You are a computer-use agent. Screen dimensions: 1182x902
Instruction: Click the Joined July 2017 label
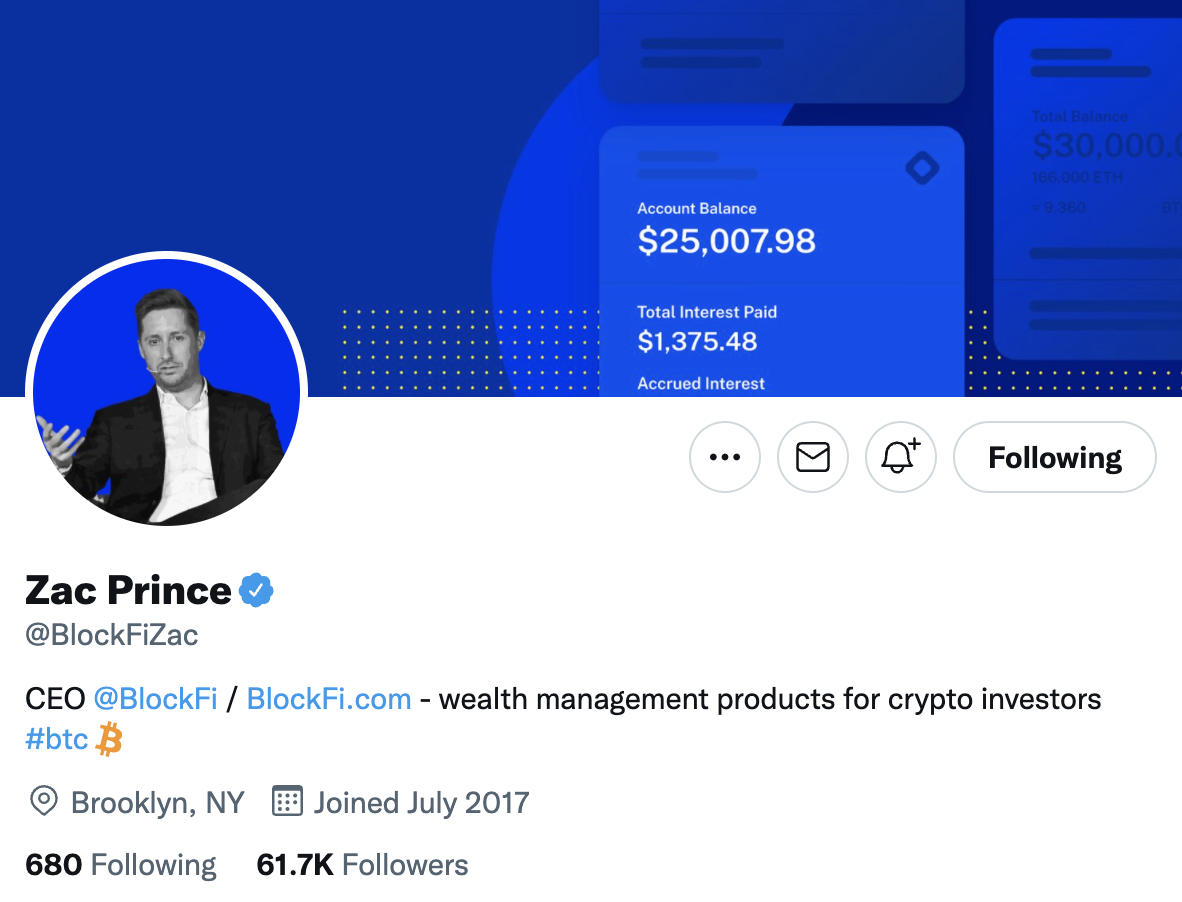click(x=420, y=801)
